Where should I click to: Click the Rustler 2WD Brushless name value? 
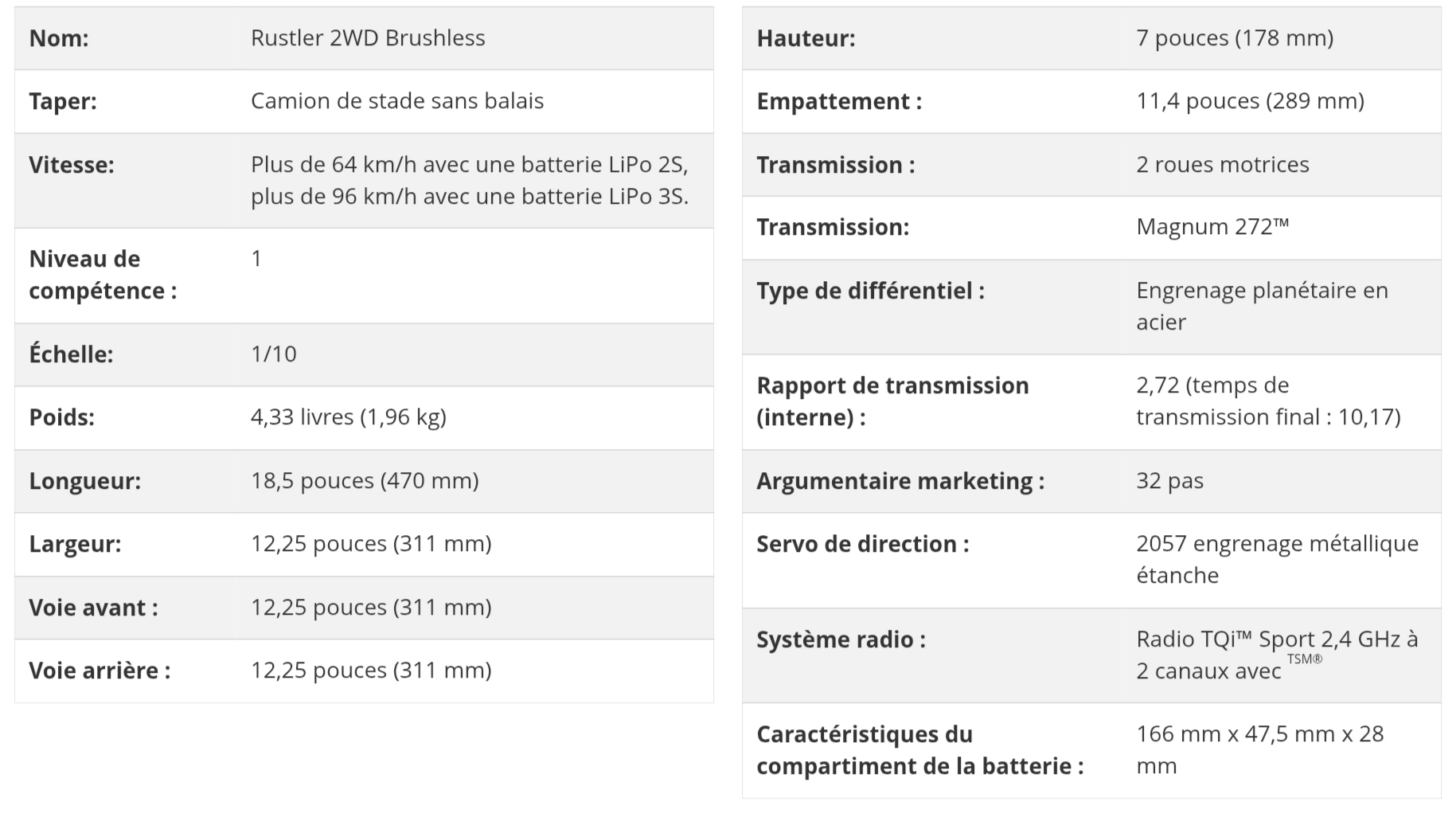(368, 38)
